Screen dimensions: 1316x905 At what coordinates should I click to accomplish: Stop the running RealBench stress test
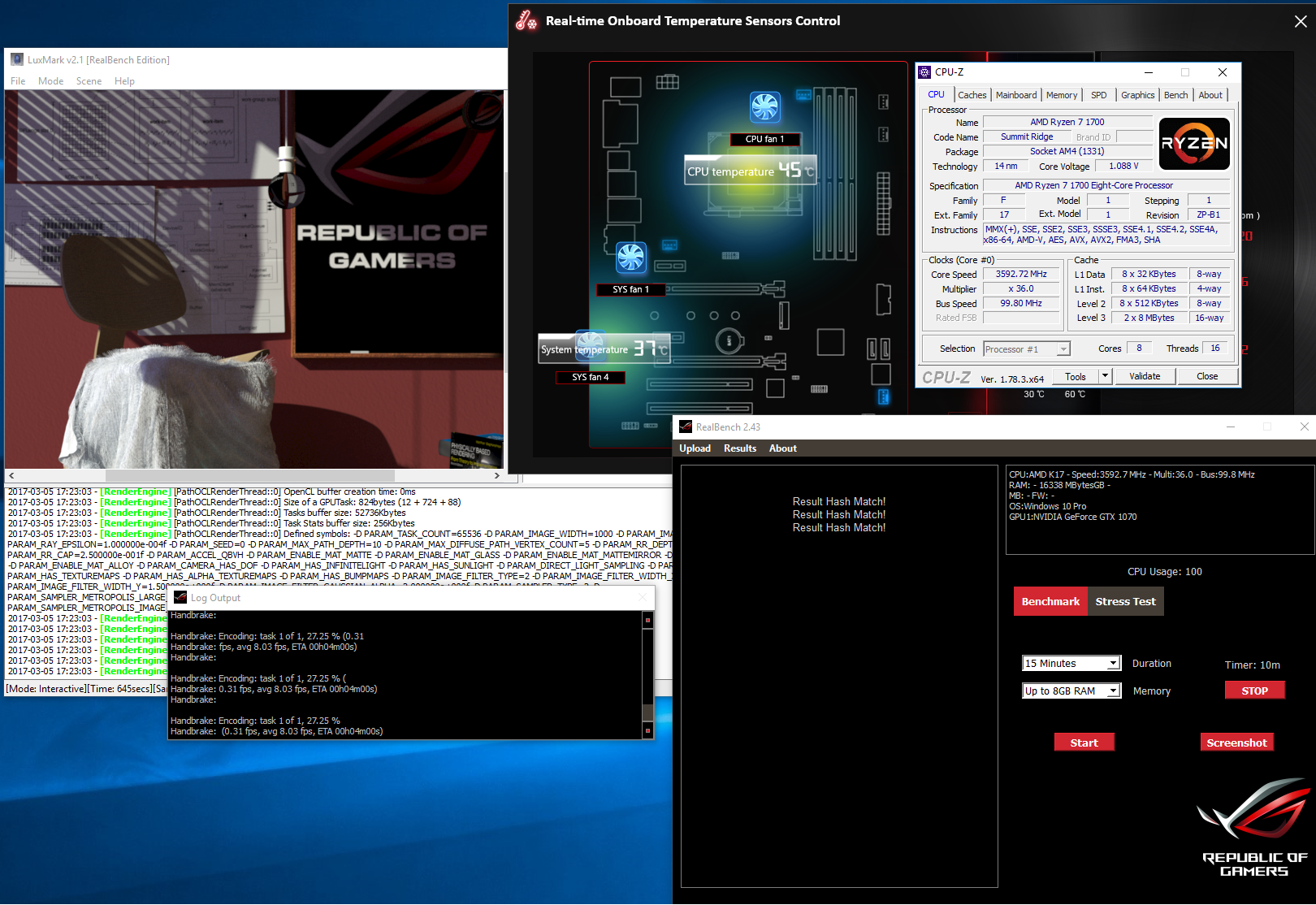(x=1255, y=691)
